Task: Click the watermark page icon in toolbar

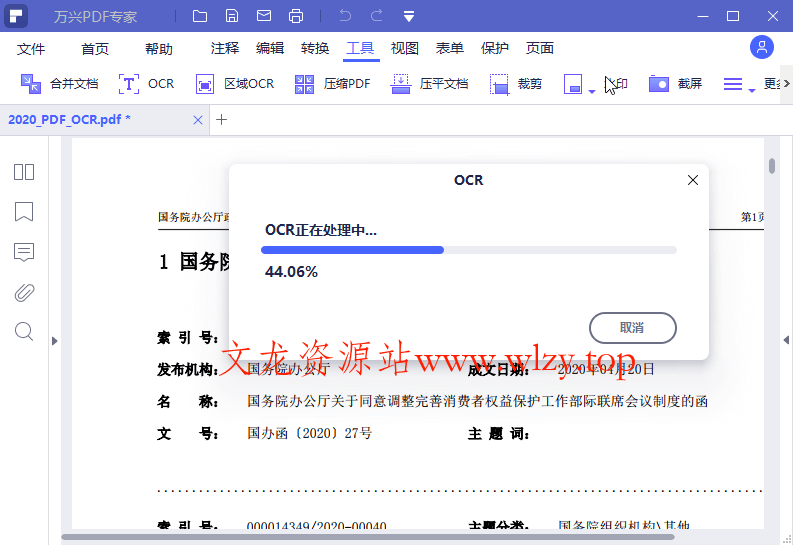Action: 573,84
